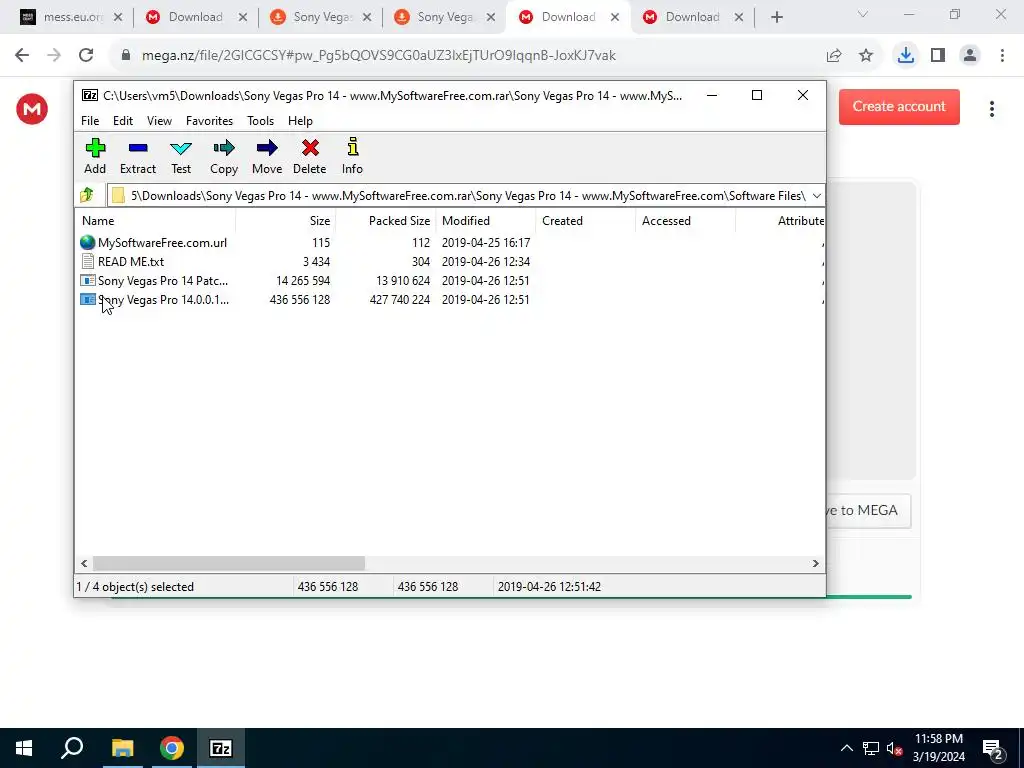Click the muted volume tray icon
Screen dimensions: 1024x768
(894, 748)
